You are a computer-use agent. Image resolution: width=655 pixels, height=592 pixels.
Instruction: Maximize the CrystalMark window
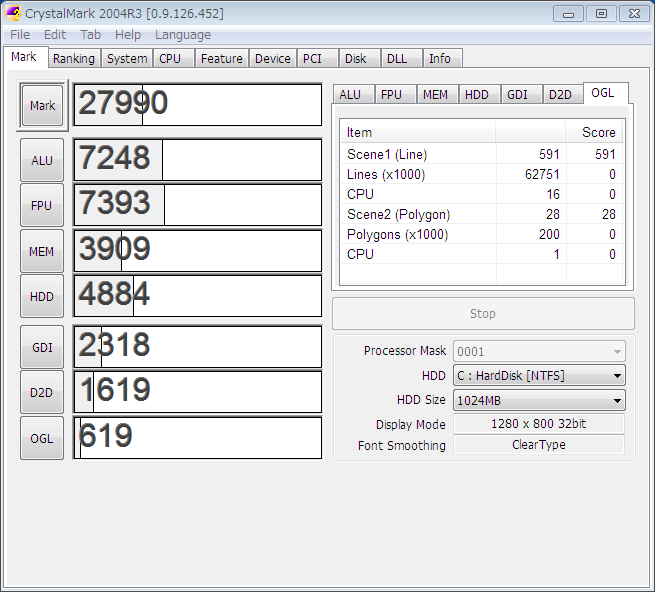coord(601,14)
